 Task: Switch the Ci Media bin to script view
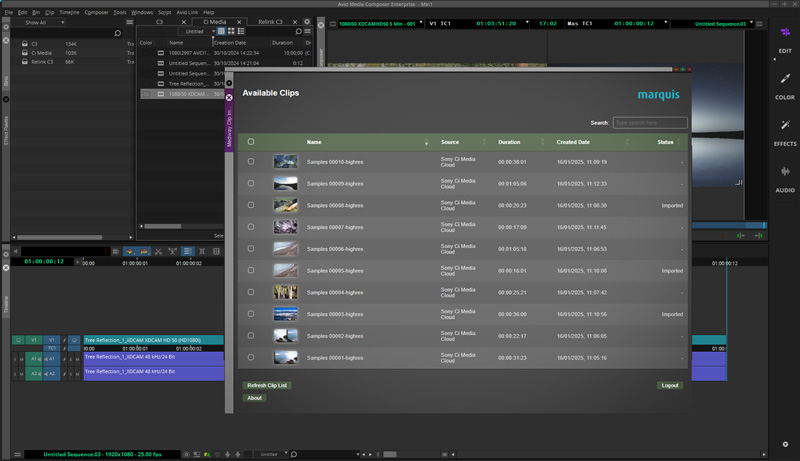[x=241, y=32]
